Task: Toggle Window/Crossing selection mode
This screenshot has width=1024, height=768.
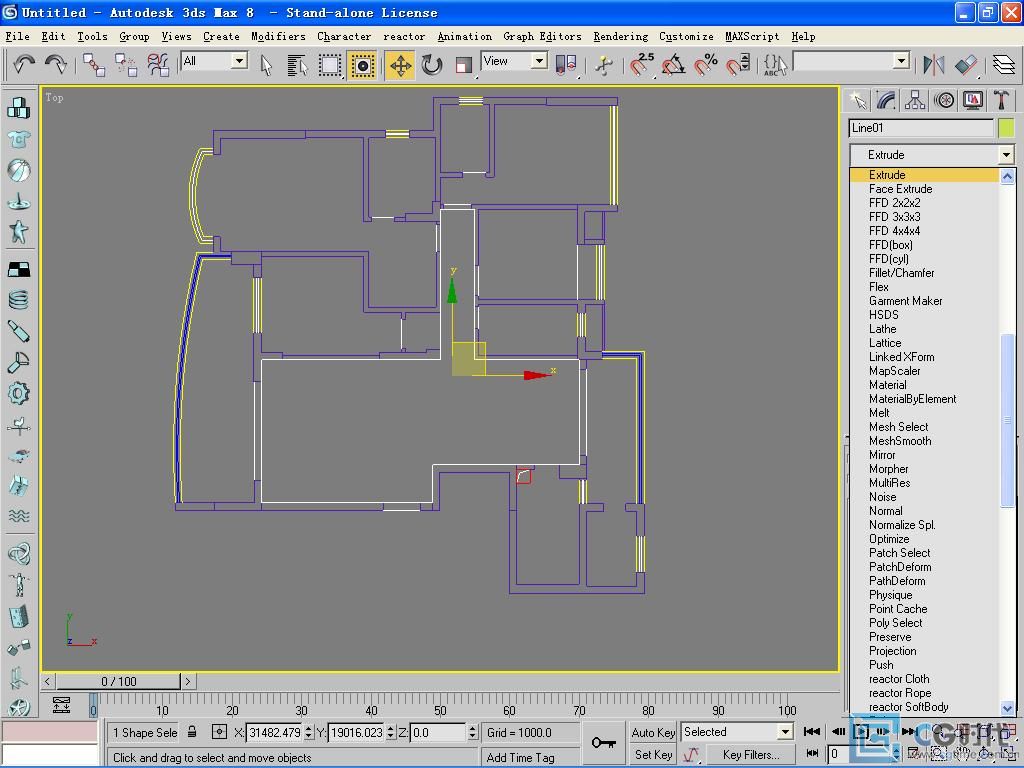Action: coord(362,65)
